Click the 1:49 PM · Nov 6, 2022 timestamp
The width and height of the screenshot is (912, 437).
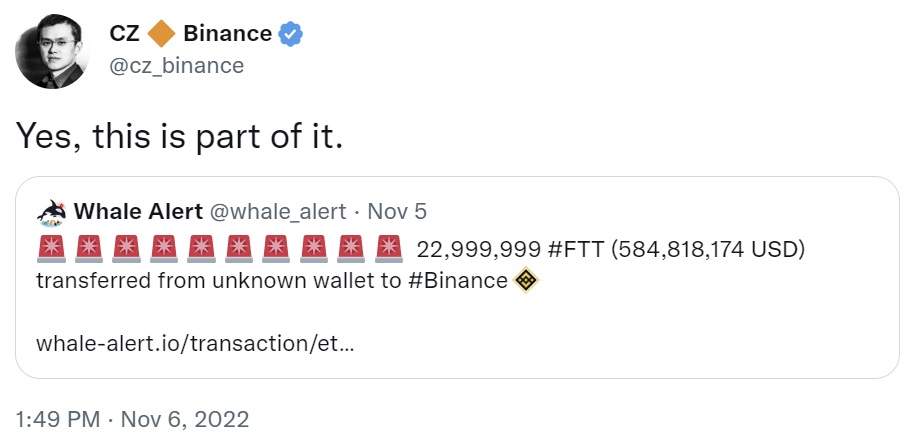point(133,418)
